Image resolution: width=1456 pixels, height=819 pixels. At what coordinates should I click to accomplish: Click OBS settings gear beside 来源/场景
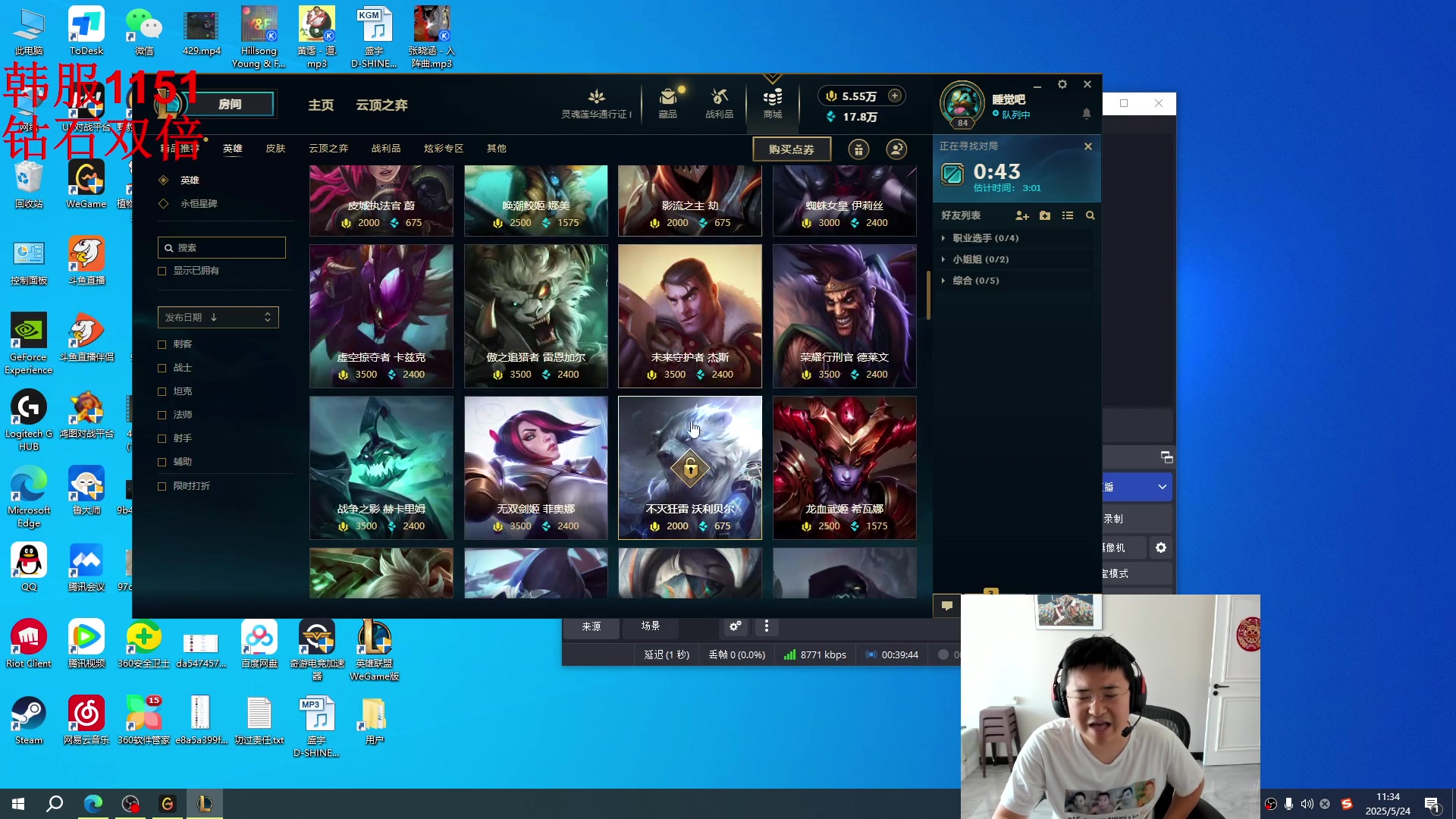735,626
